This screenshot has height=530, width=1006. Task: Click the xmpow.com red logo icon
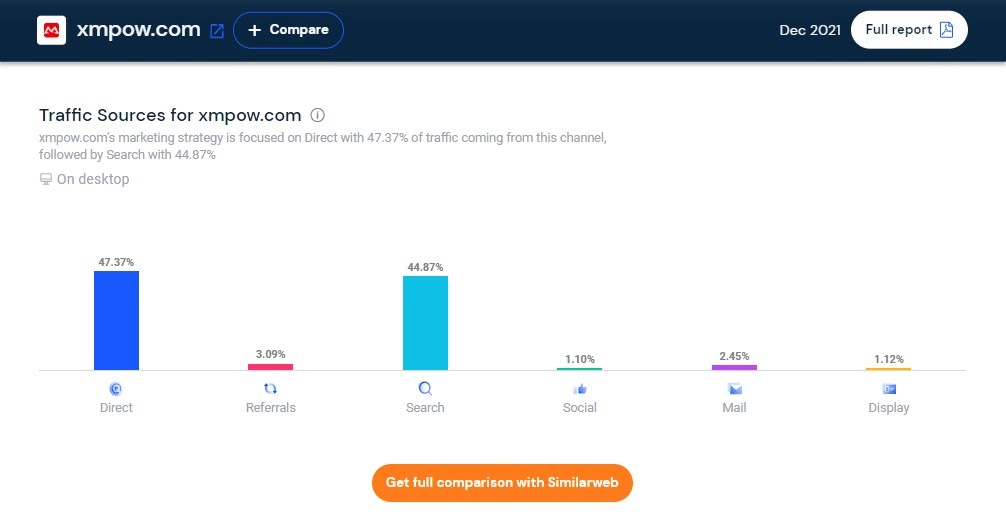[51, 30]
